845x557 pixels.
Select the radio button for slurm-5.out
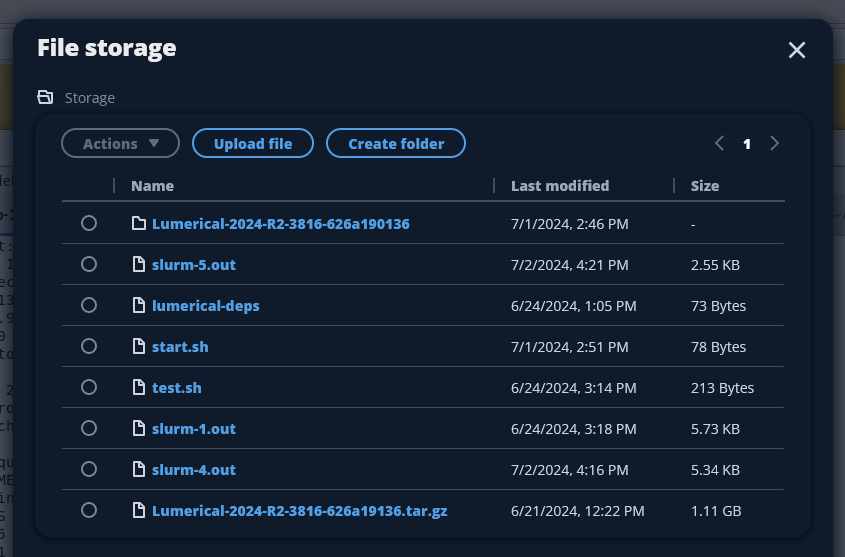click(89, 264)
